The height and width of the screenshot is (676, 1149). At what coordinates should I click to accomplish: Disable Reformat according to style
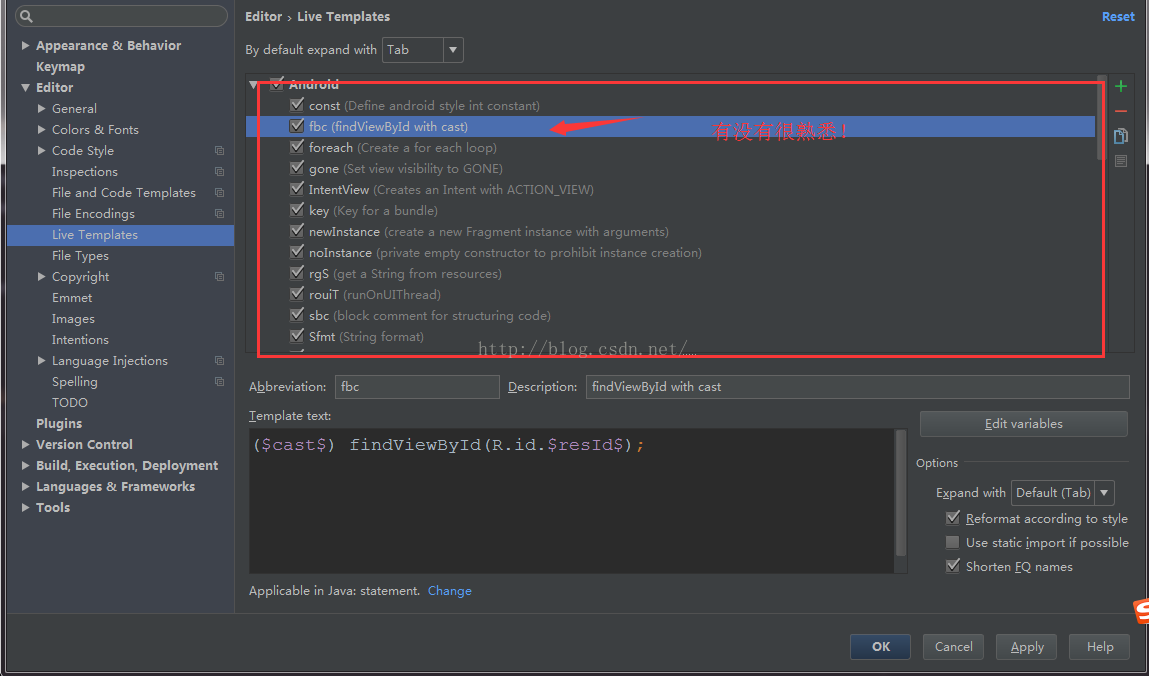tap(953, 518)
